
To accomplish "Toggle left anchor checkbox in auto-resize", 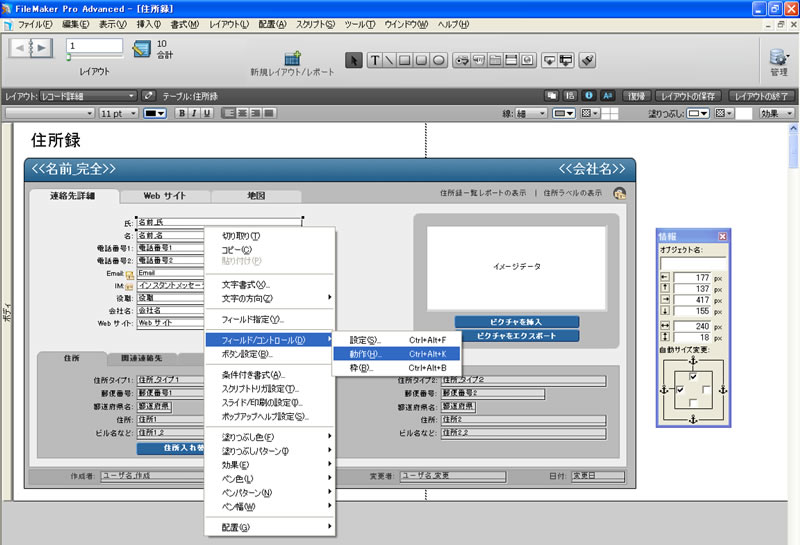I will pyautogui.click(x=680, y=390).
